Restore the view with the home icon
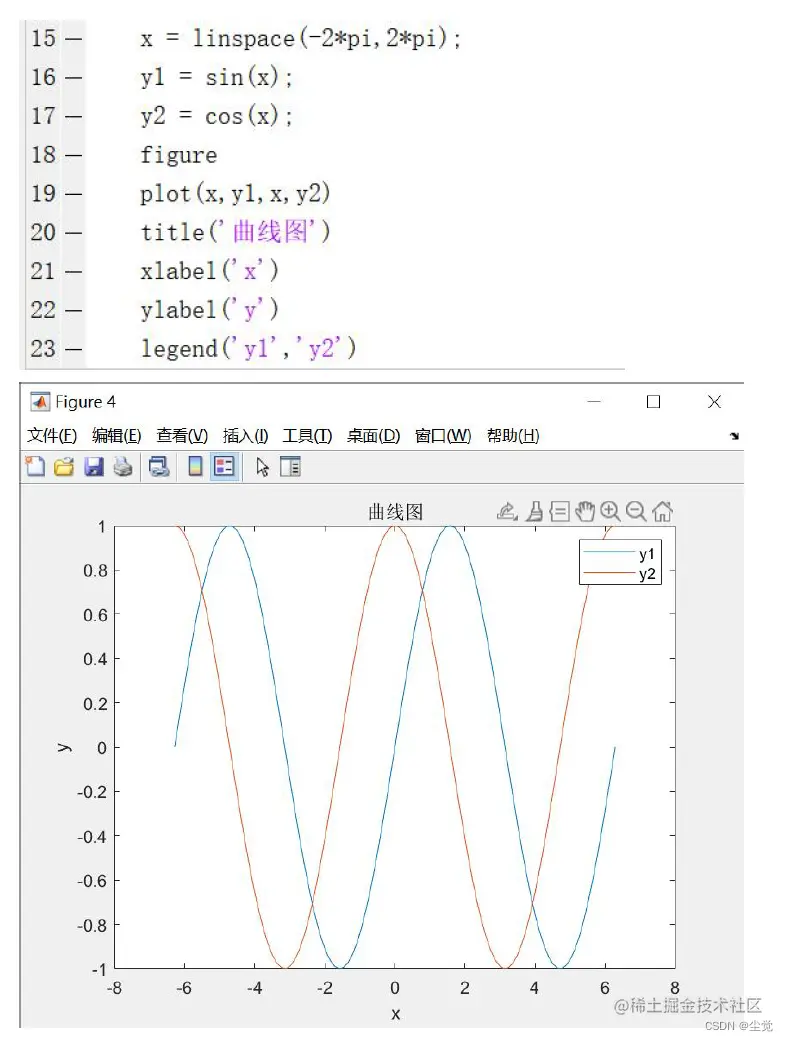Screen dimensions: 788x1041 pyautogui.click(x=662, y=511)
